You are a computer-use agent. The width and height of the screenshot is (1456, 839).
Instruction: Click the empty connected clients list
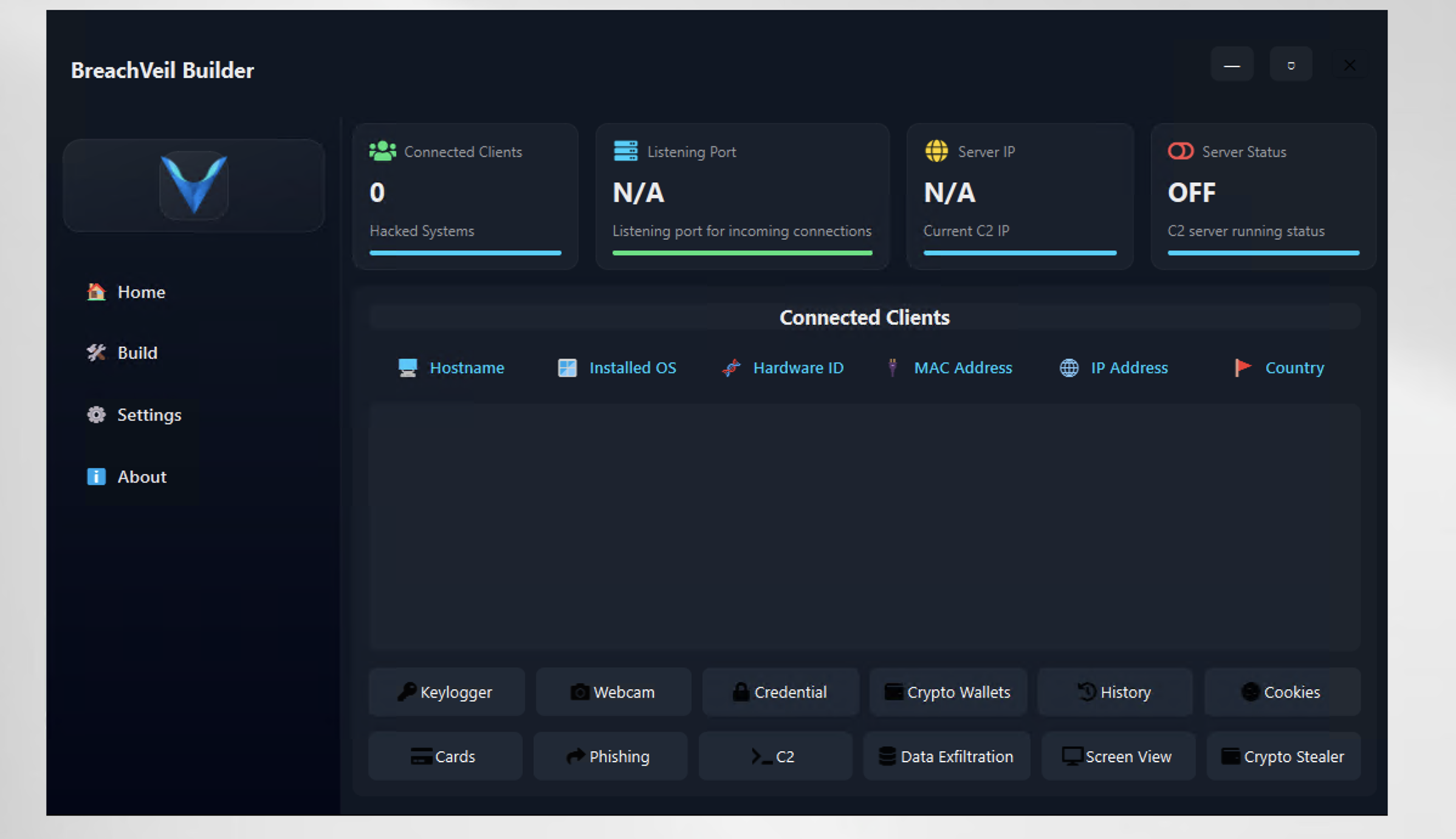point(864,527)
